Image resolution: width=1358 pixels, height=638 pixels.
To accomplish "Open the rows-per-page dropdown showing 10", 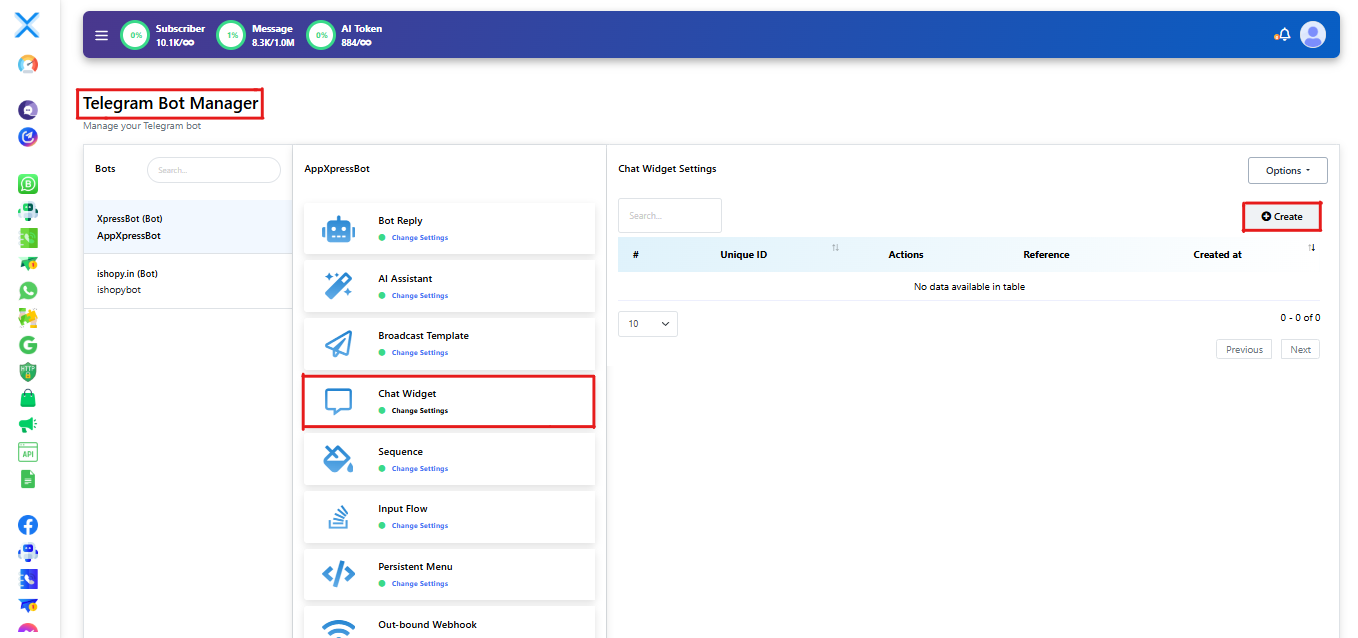I will [x=647, y=324].
